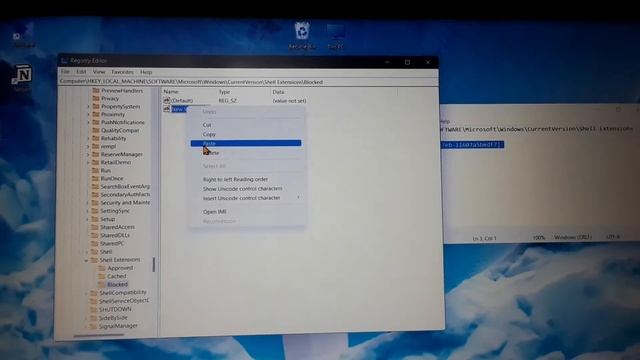Click the tree pane horizontal scrollbar
The image size is (640, 360).
pos(99,335)
